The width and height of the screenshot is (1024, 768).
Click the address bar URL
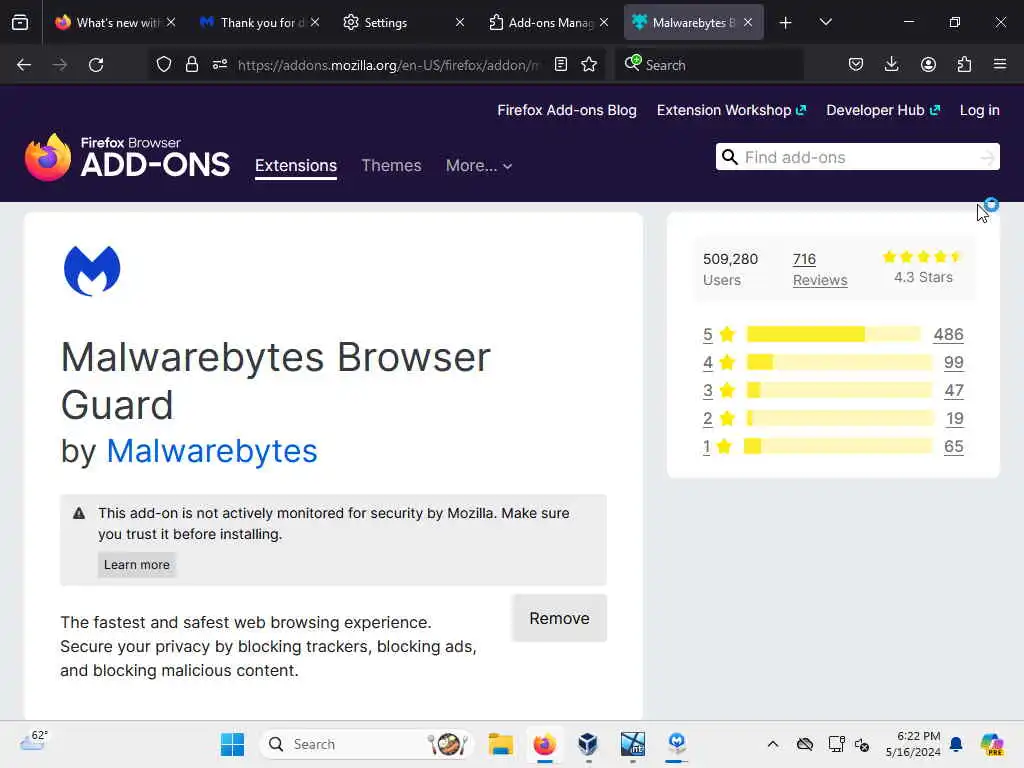click(389, 65)
